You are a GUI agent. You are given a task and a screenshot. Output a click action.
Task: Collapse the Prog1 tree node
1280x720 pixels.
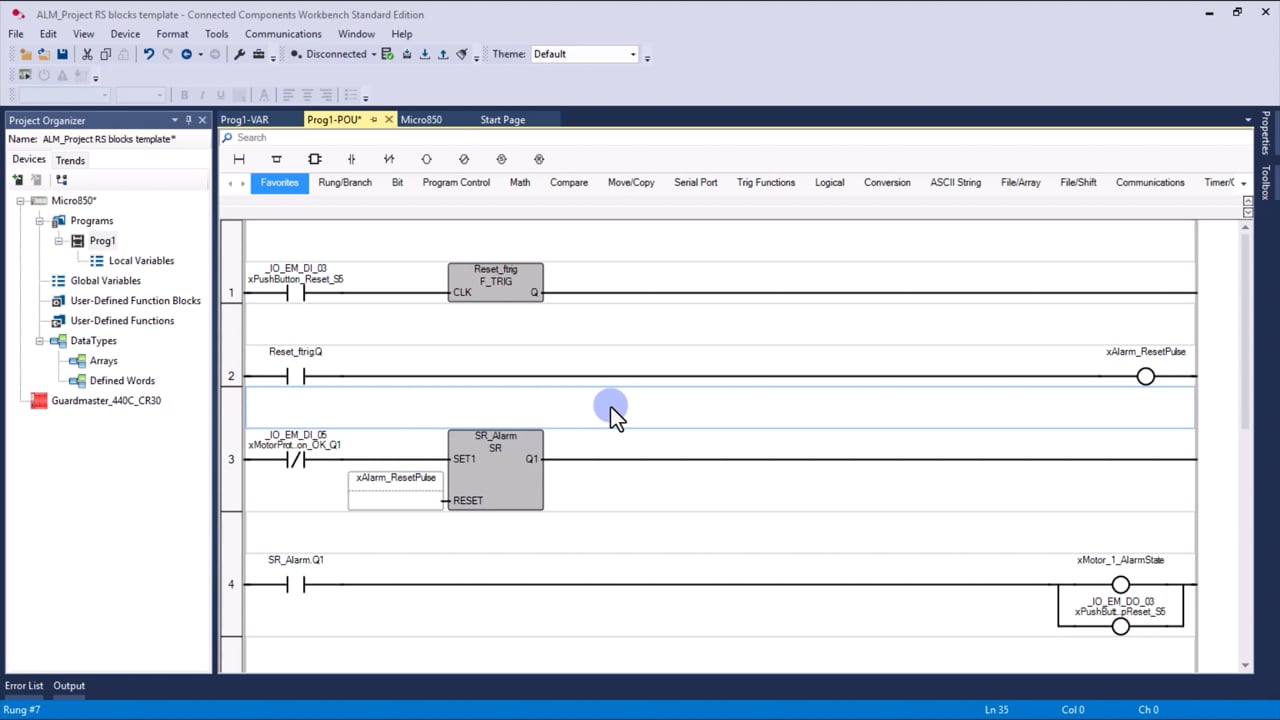pyautogui.click(x=59, y=241)
